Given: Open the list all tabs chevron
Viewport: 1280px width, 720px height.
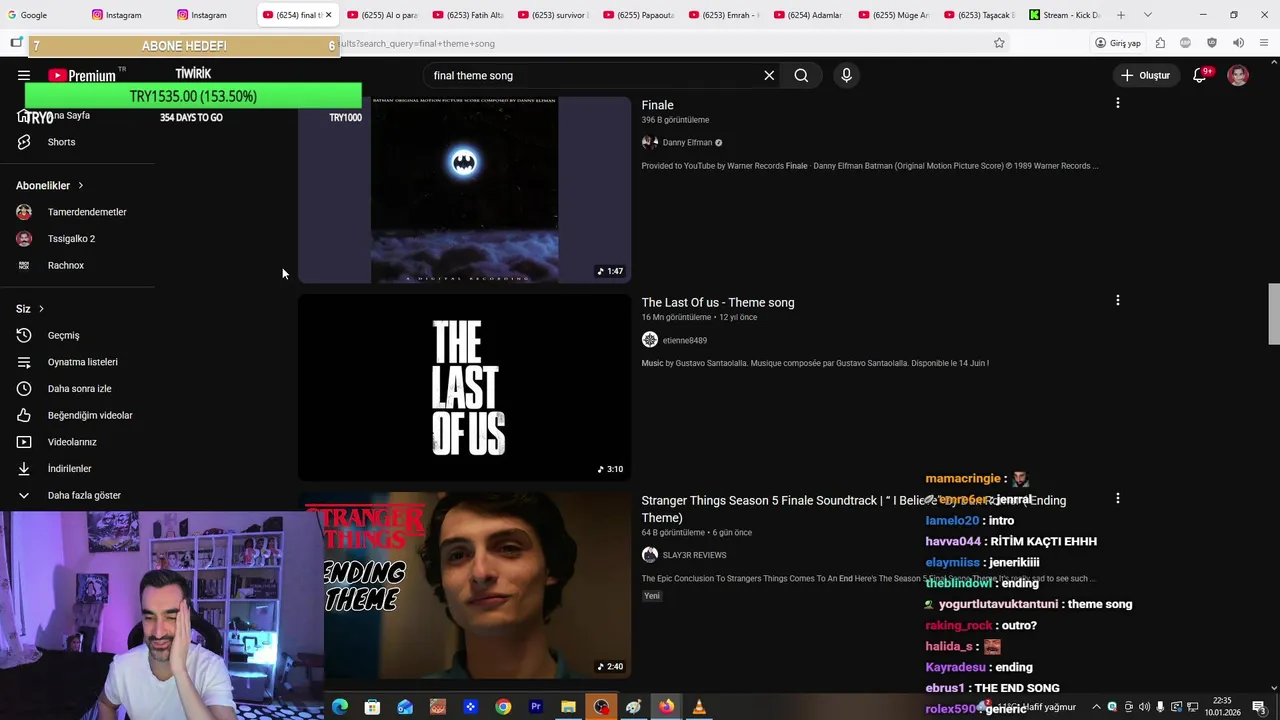Looking at the screenshot, I should [x=1147, y=15].
